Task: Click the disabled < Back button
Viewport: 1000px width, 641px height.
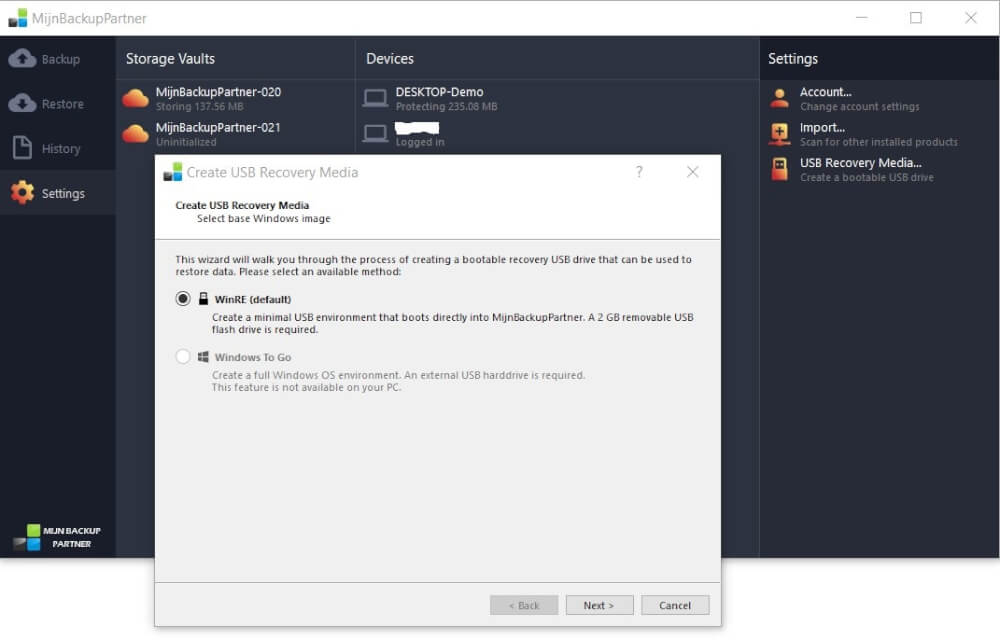Action: tap(524, 605)
